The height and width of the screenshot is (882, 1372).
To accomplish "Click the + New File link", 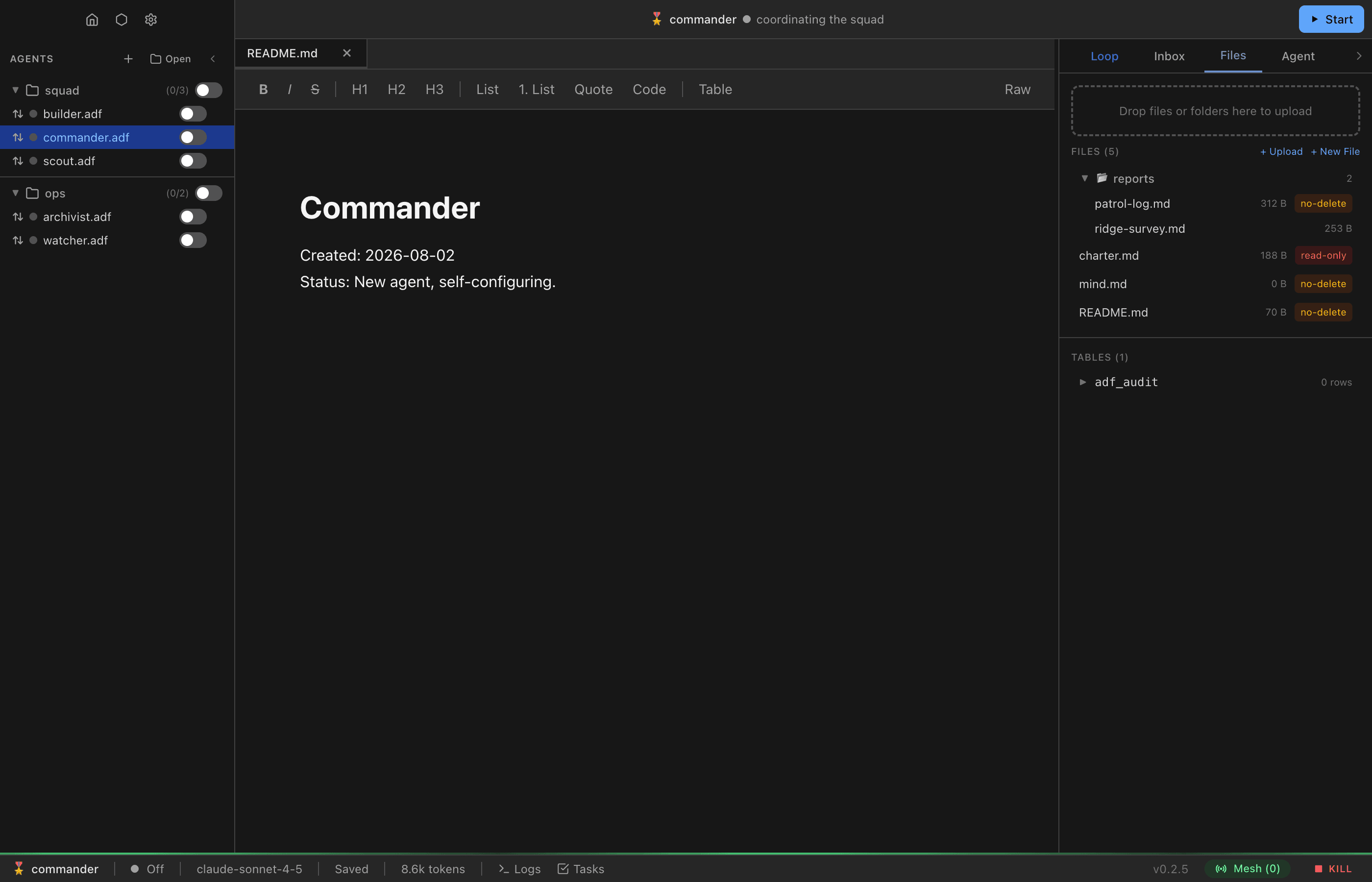I will pyautogui.click(x=1335, y=152).
